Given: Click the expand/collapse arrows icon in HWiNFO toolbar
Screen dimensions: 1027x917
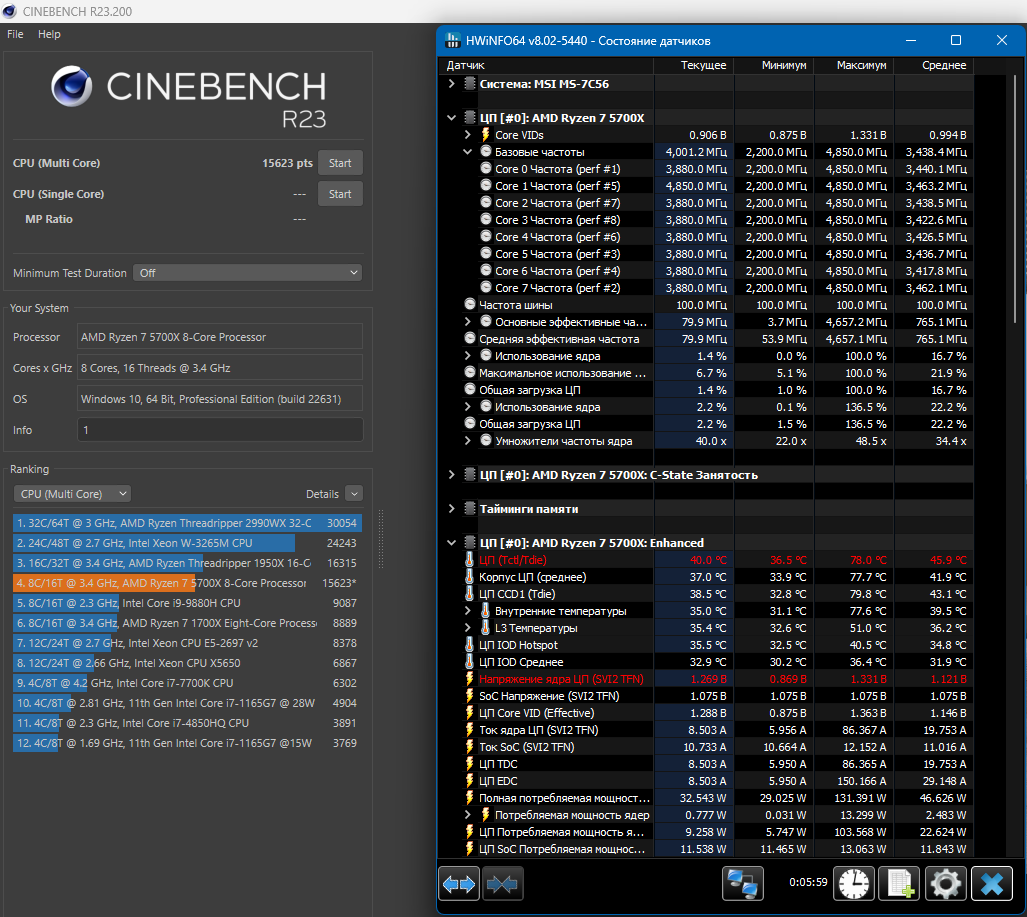Looking at the screenshot, I should tap(458, 884).
